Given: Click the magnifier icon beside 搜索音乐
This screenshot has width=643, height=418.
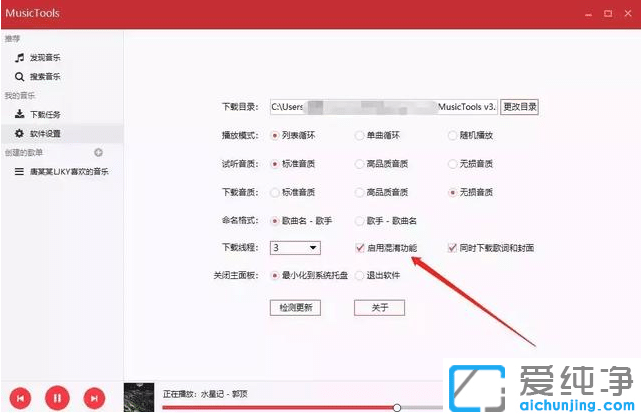Looking at the screenshot, I should 19,77.
